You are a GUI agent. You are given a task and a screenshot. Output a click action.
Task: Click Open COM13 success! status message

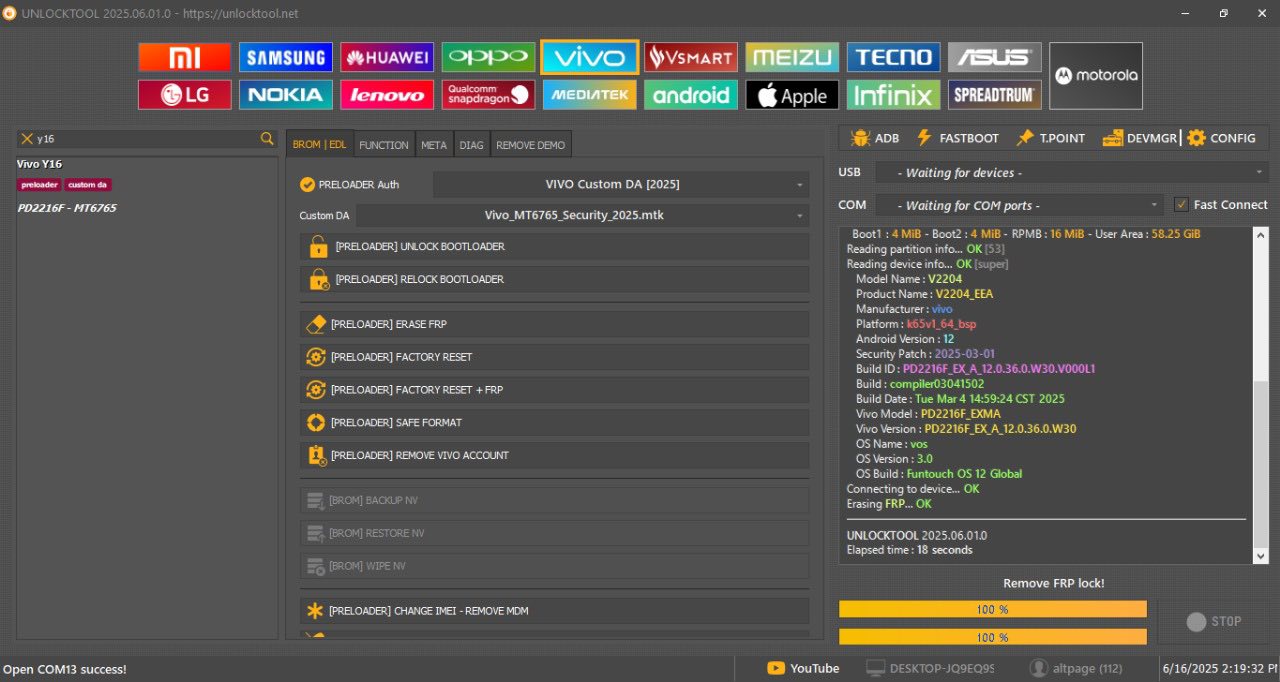(65, 669)
